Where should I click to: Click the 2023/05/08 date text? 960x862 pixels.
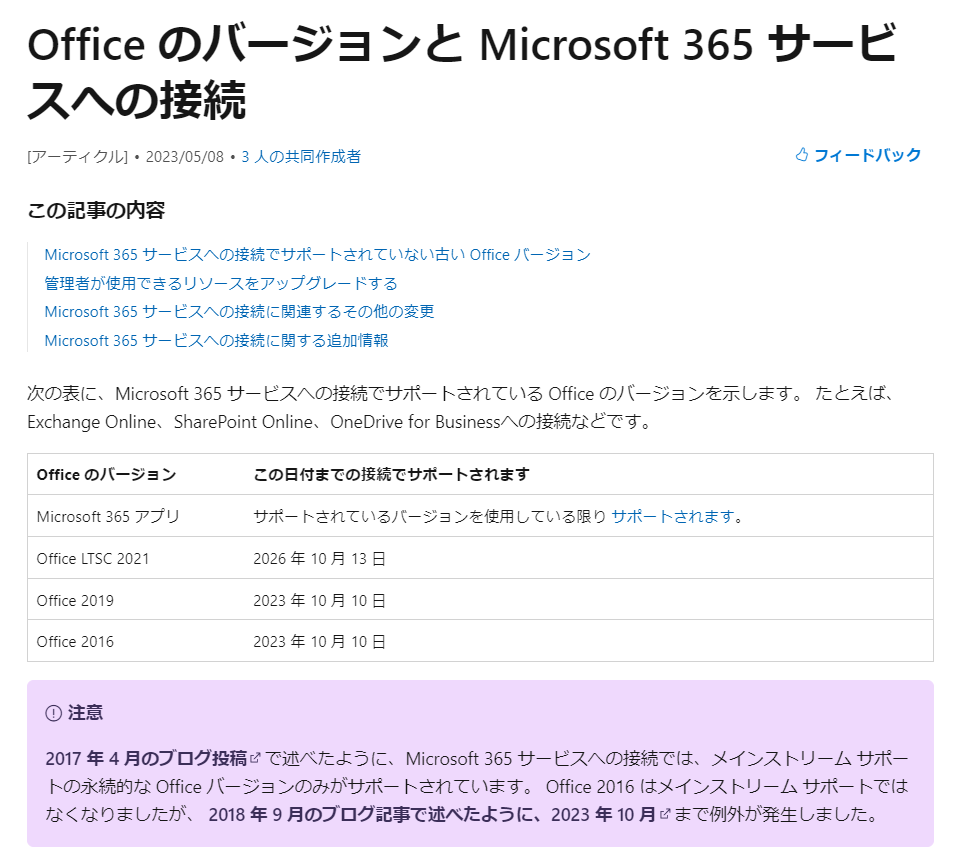click(x=180, y=155)
